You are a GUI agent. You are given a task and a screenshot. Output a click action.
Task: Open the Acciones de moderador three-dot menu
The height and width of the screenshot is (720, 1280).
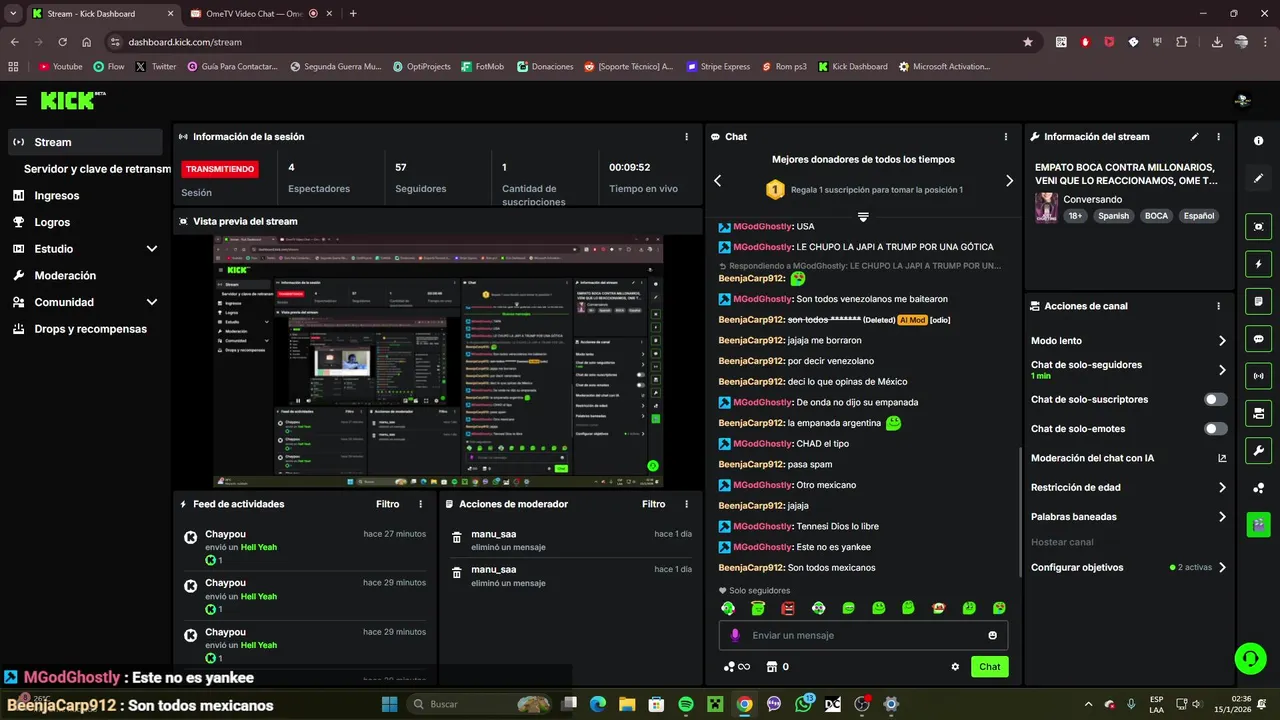coord(686,504)
